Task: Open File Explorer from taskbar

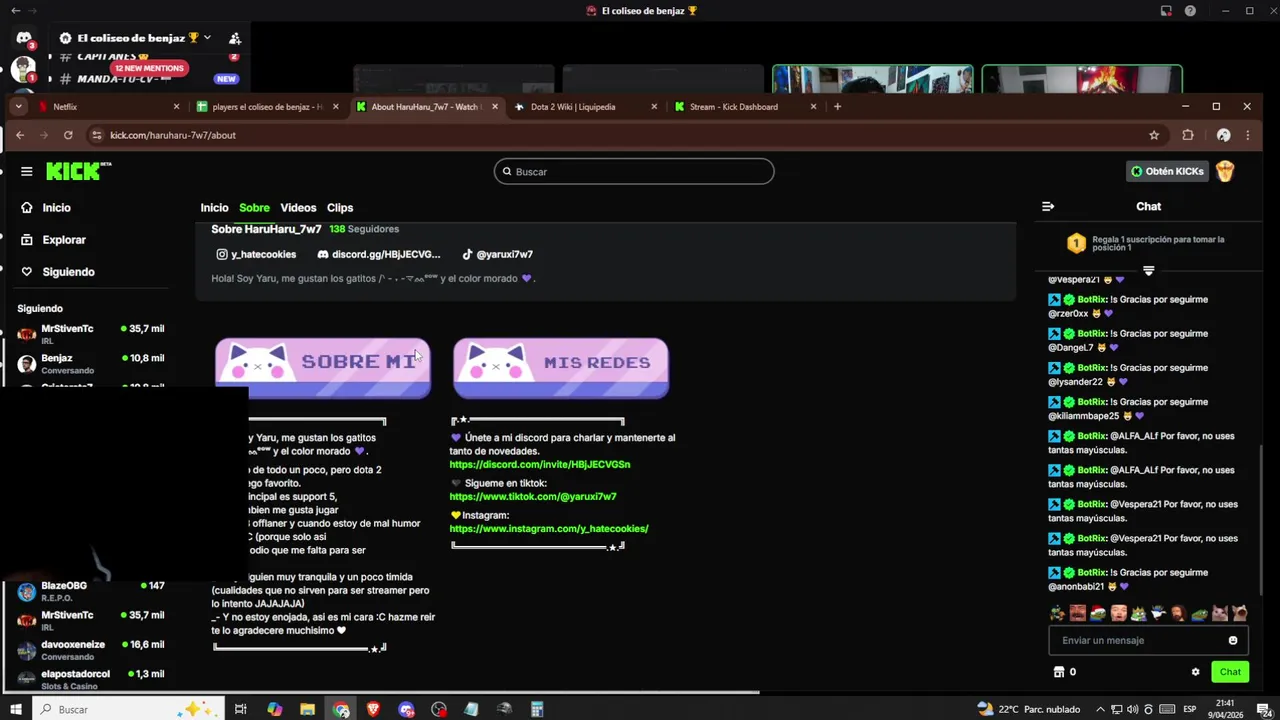Action: coord(308,709)
